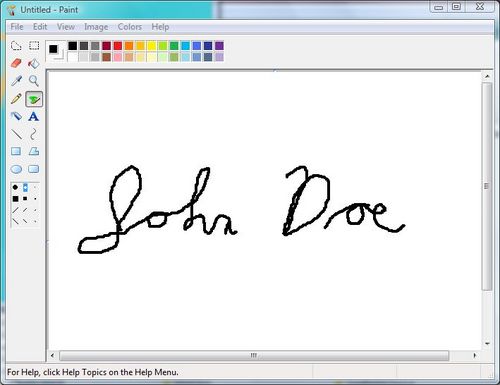Click the vertical scrollbar up arrow

pos(487,76)
